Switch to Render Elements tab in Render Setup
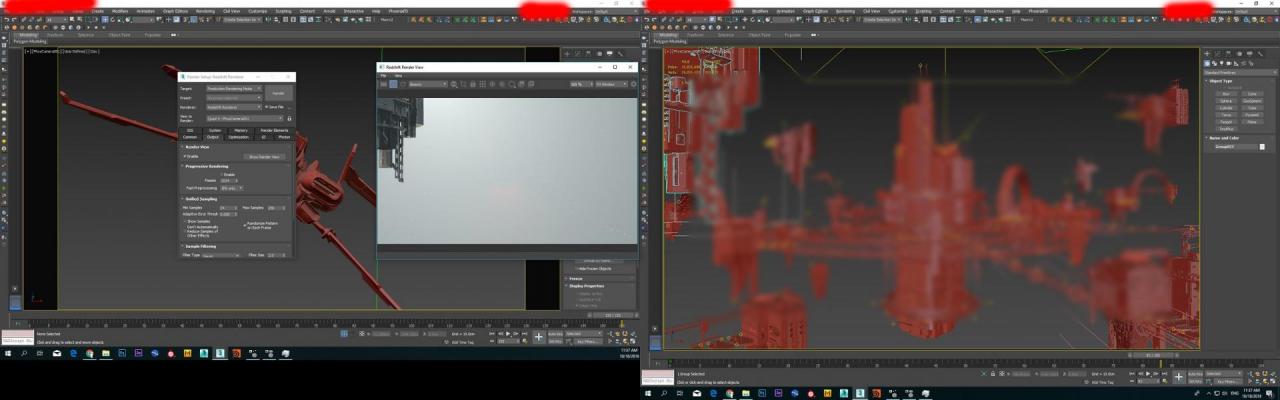The width and height of the screenshot is (1280, 400). [275, 130]
